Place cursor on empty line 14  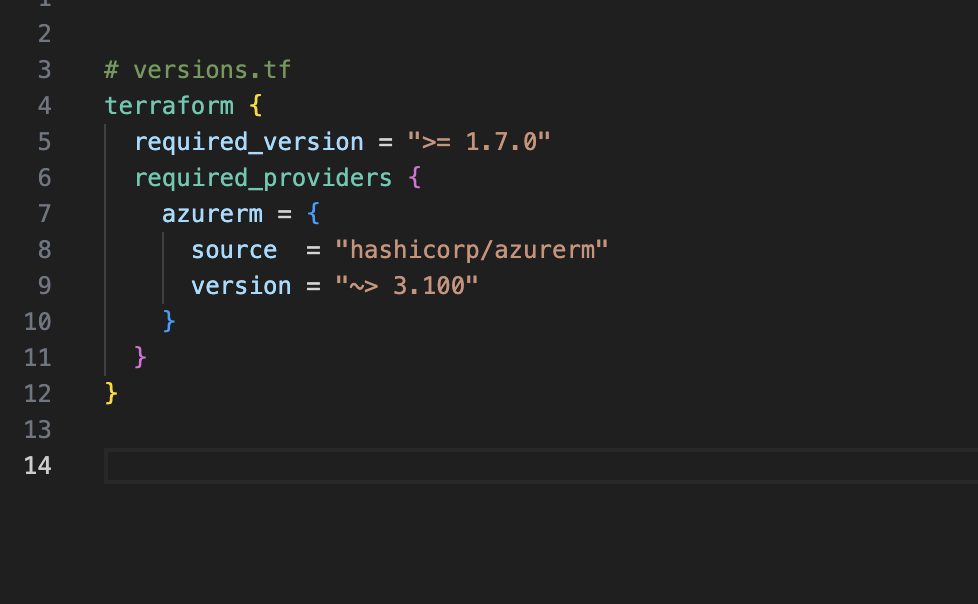tap(541, 465)
